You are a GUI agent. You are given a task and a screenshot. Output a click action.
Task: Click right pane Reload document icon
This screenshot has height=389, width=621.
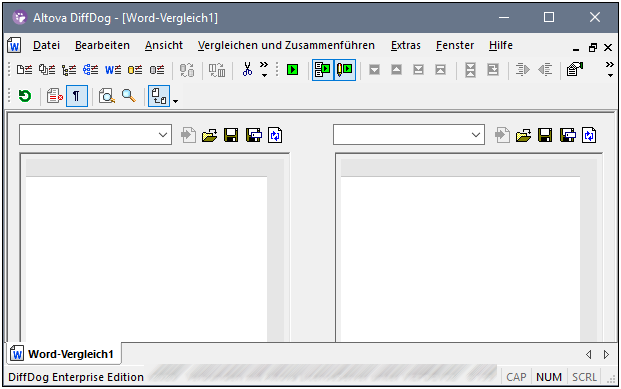pyautogui.click(x=589, y=135)
